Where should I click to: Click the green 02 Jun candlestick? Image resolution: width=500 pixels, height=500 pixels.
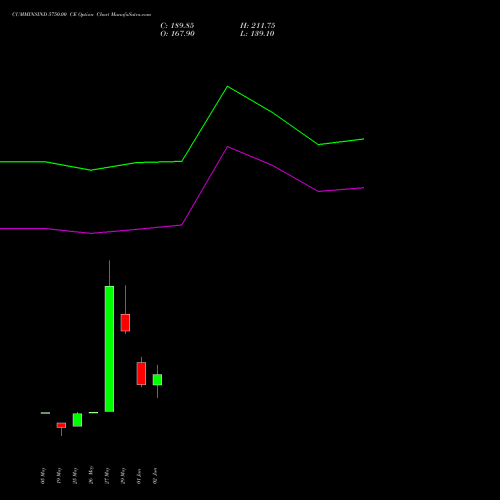[x=157, y=380]
